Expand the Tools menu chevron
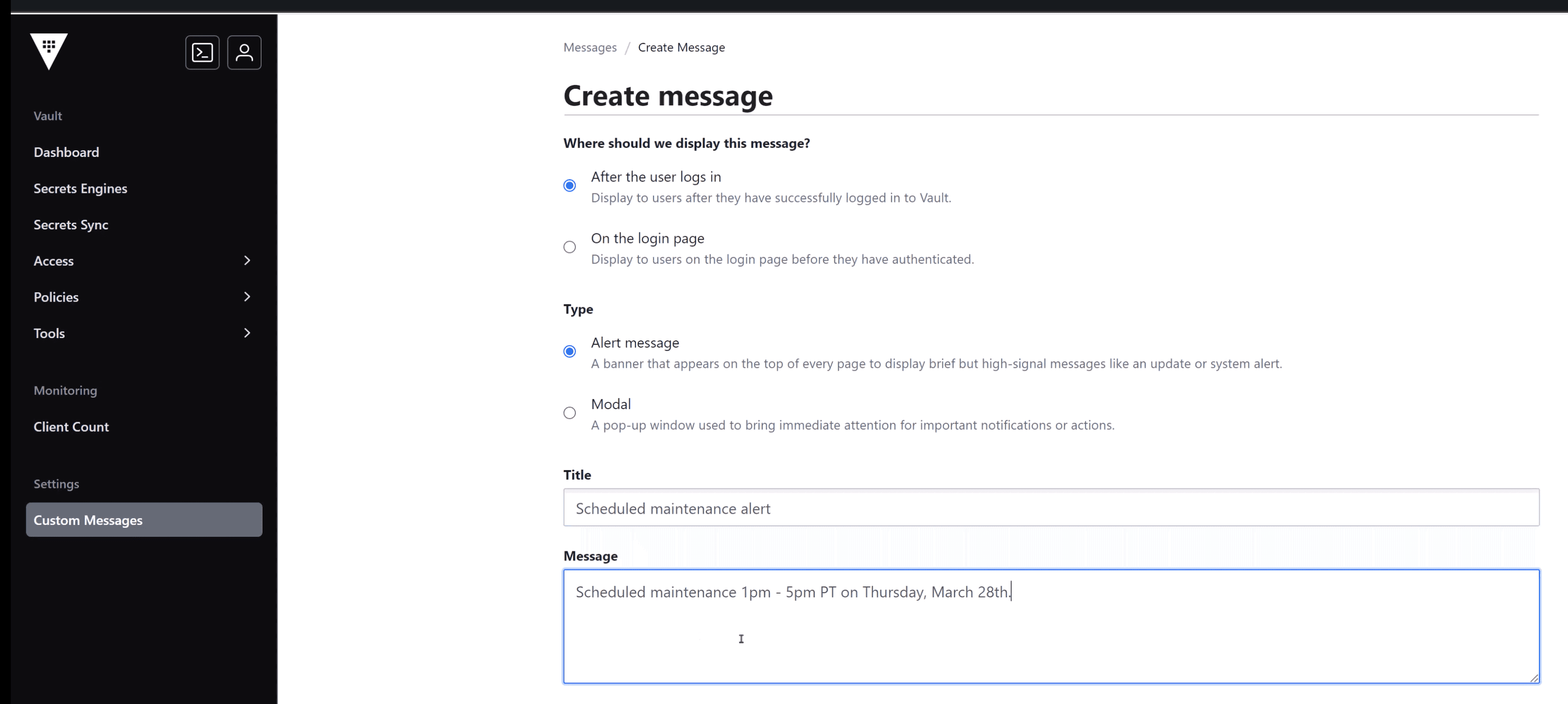The image size is (1568, 704). click(247, 333)
